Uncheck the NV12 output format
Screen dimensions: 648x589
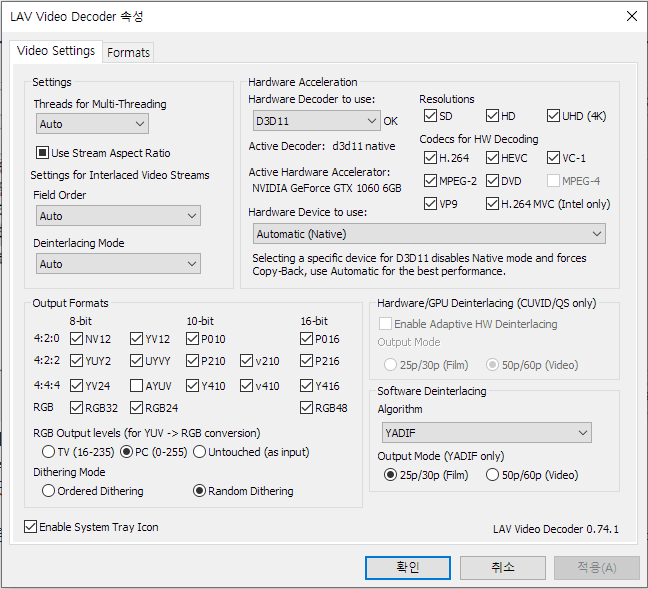77,338
